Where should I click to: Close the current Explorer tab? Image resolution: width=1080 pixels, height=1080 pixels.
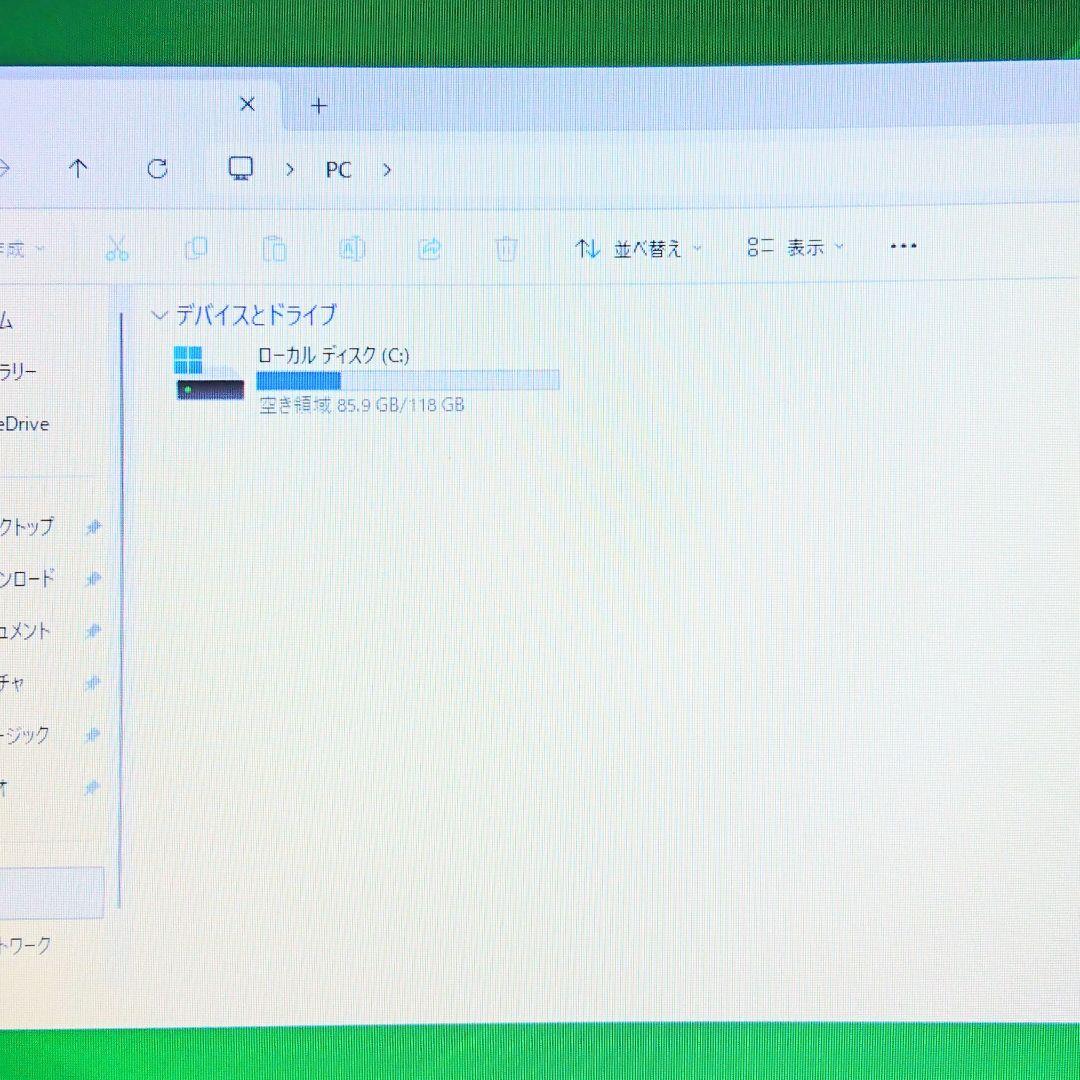(248, 104)
